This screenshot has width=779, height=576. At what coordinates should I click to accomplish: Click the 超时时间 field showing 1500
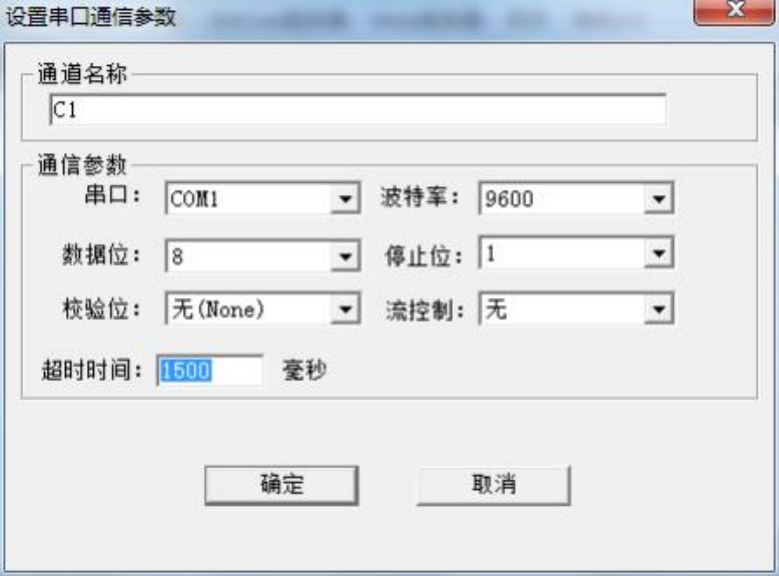(x=210, y=370)
